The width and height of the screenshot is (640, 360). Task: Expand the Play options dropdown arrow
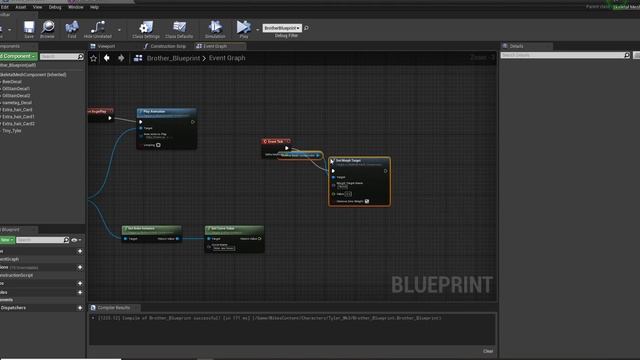point(257,29)
